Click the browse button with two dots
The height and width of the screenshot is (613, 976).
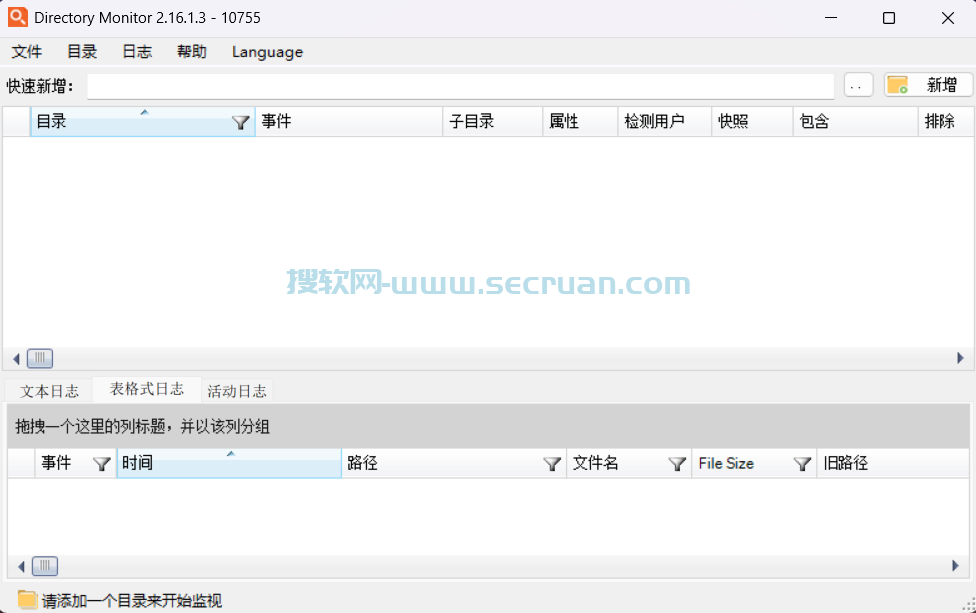pos(858,85)
